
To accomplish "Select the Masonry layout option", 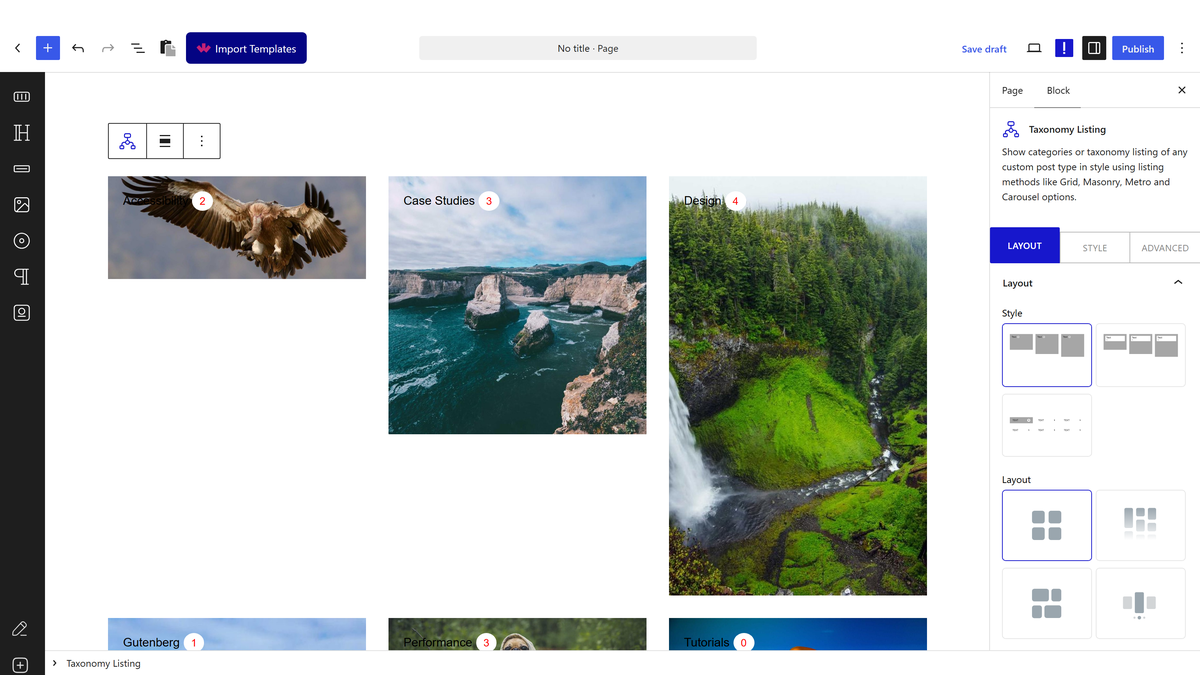I will tap(1141, 525).
